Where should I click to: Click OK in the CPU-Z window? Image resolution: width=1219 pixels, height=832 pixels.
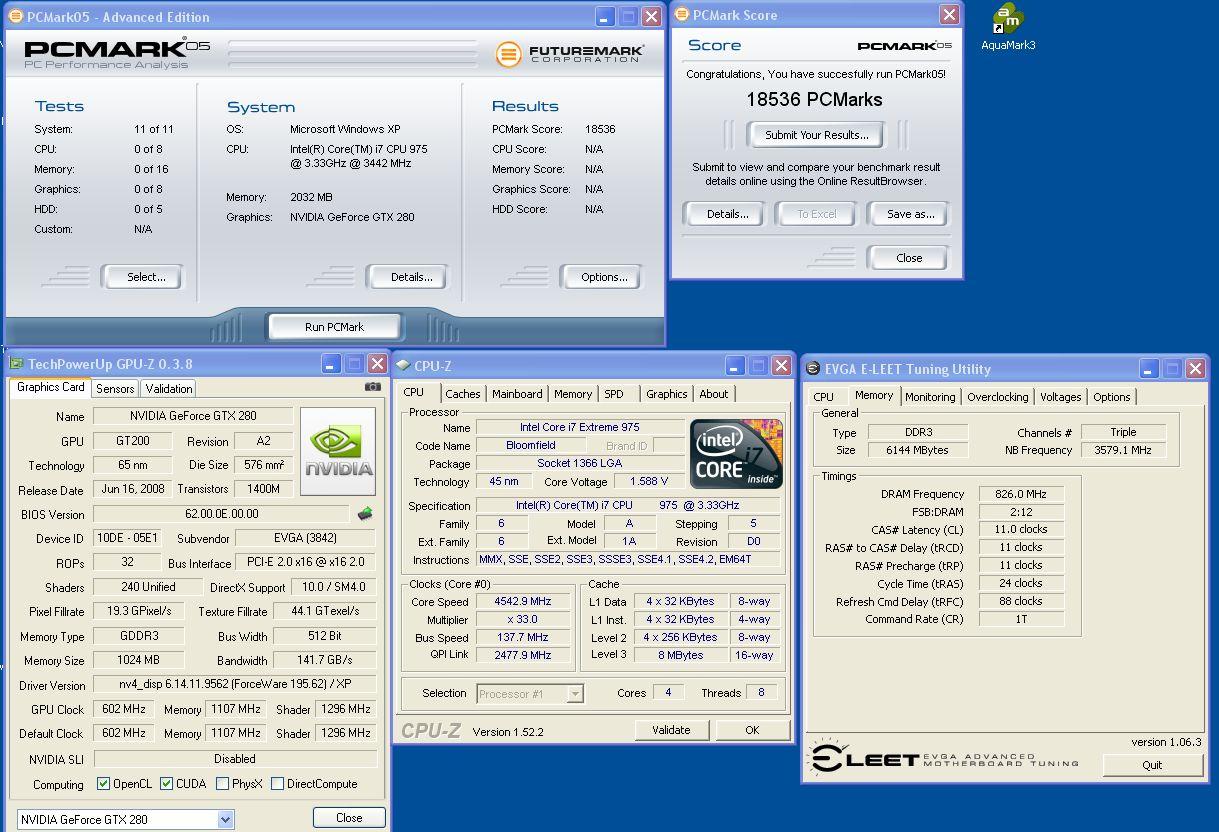tap(752, 730)
